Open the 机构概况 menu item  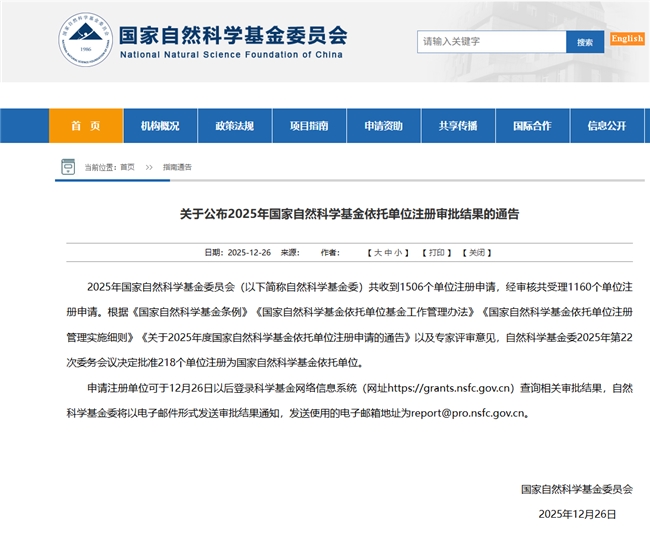[160, 126]
